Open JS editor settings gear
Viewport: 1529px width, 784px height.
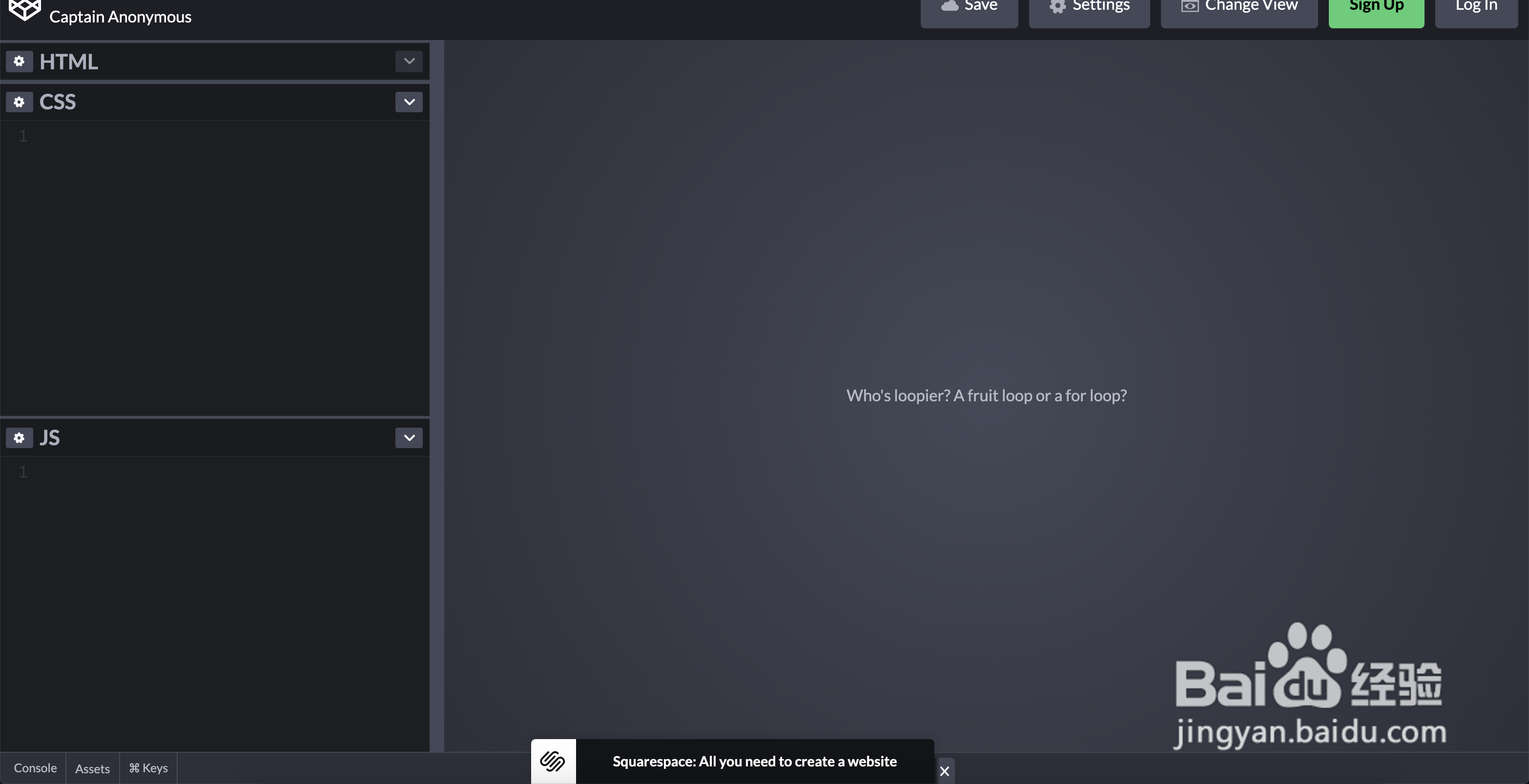[19, 438]
